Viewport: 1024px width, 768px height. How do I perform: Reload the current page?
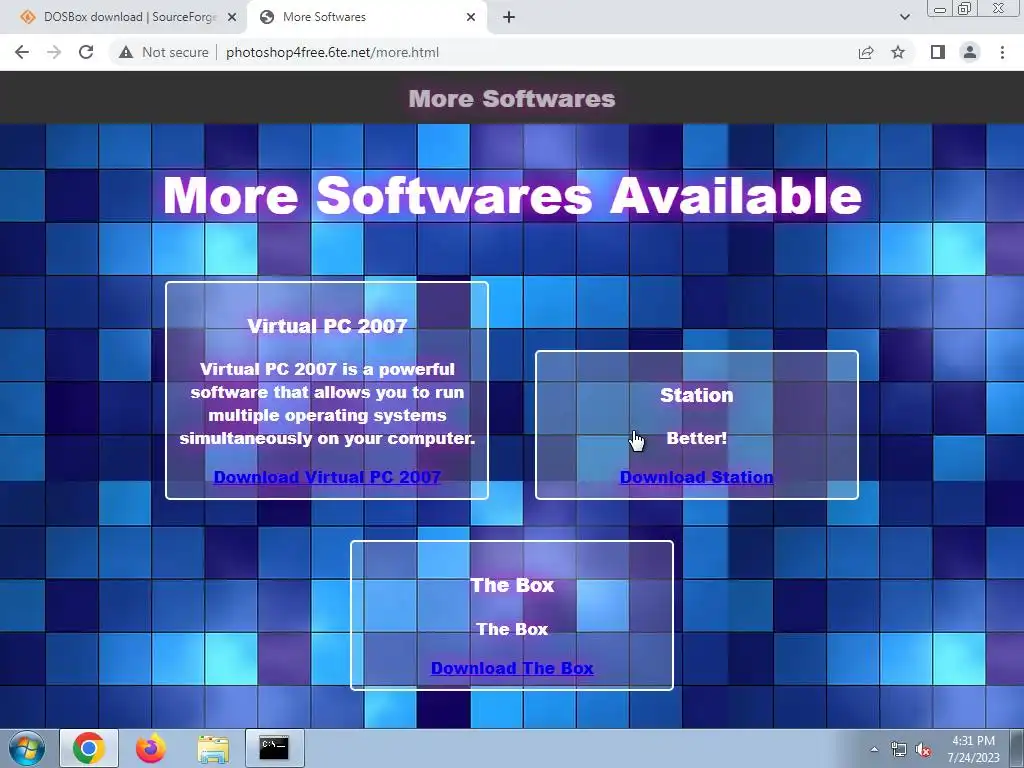tap(86, 52)
